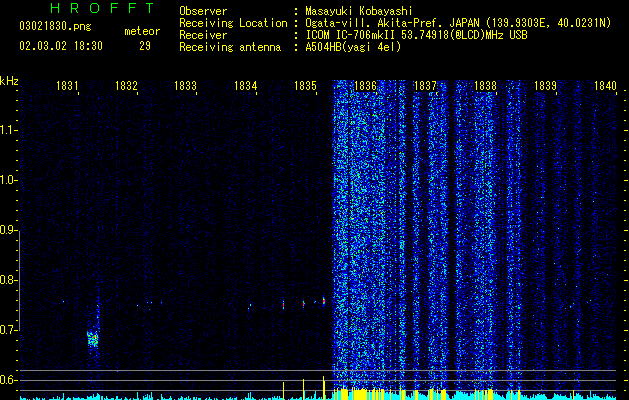Click the 1.0 kHz axis label
Viewport: 629px width, 400px height.
coord(7,180)
